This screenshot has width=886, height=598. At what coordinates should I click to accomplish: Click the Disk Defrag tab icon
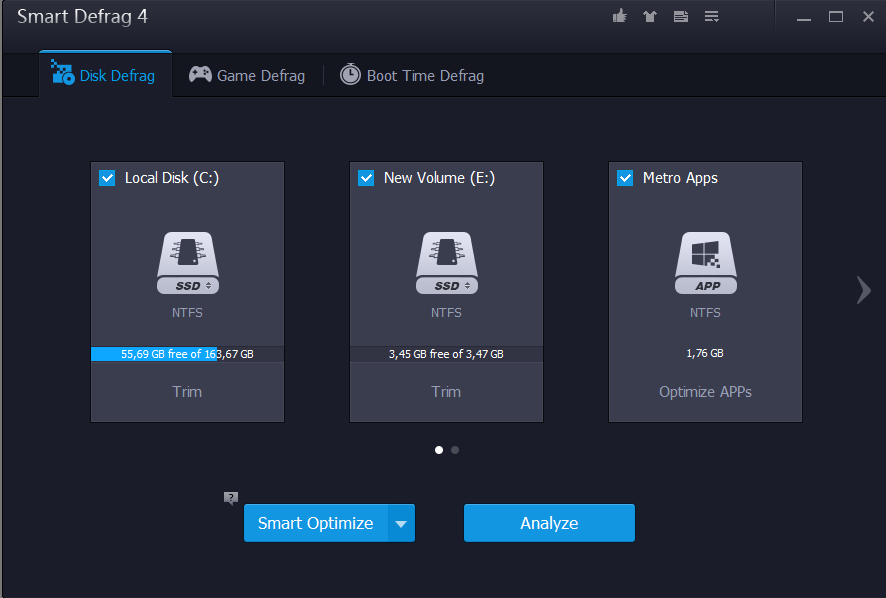62,72
